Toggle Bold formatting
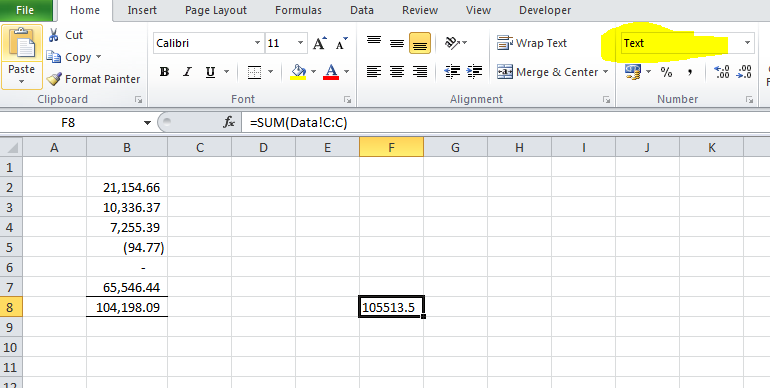This screenshot has width=770, height=388. pyautogui.click(x=165, y=73)
